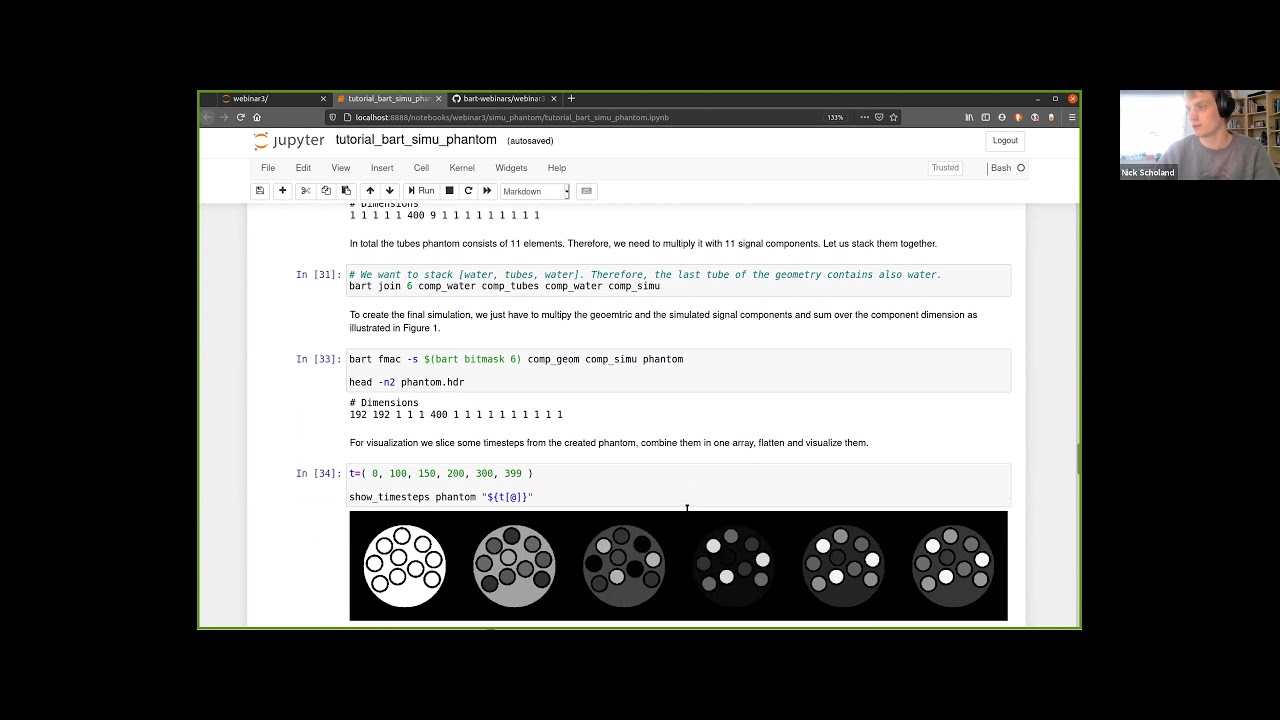Open page actions three-dot menu
Image resolution: width=1280 pixels, height=720 pixels.
[864, 117]
